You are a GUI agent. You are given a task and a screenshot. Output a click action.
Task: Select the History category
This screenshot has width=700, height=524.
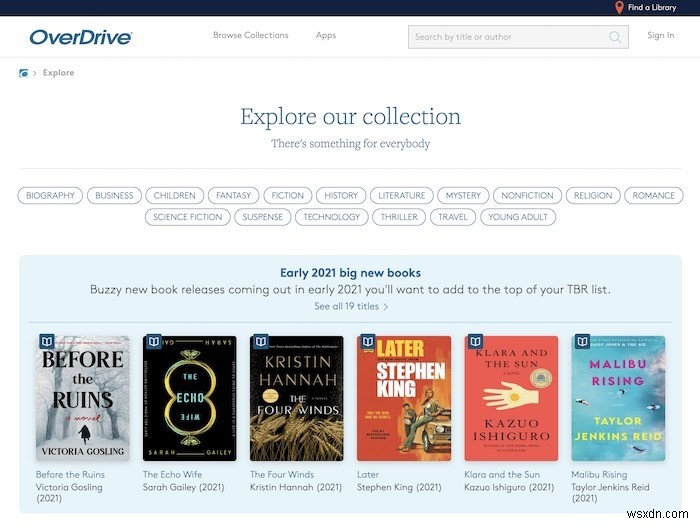341,195
